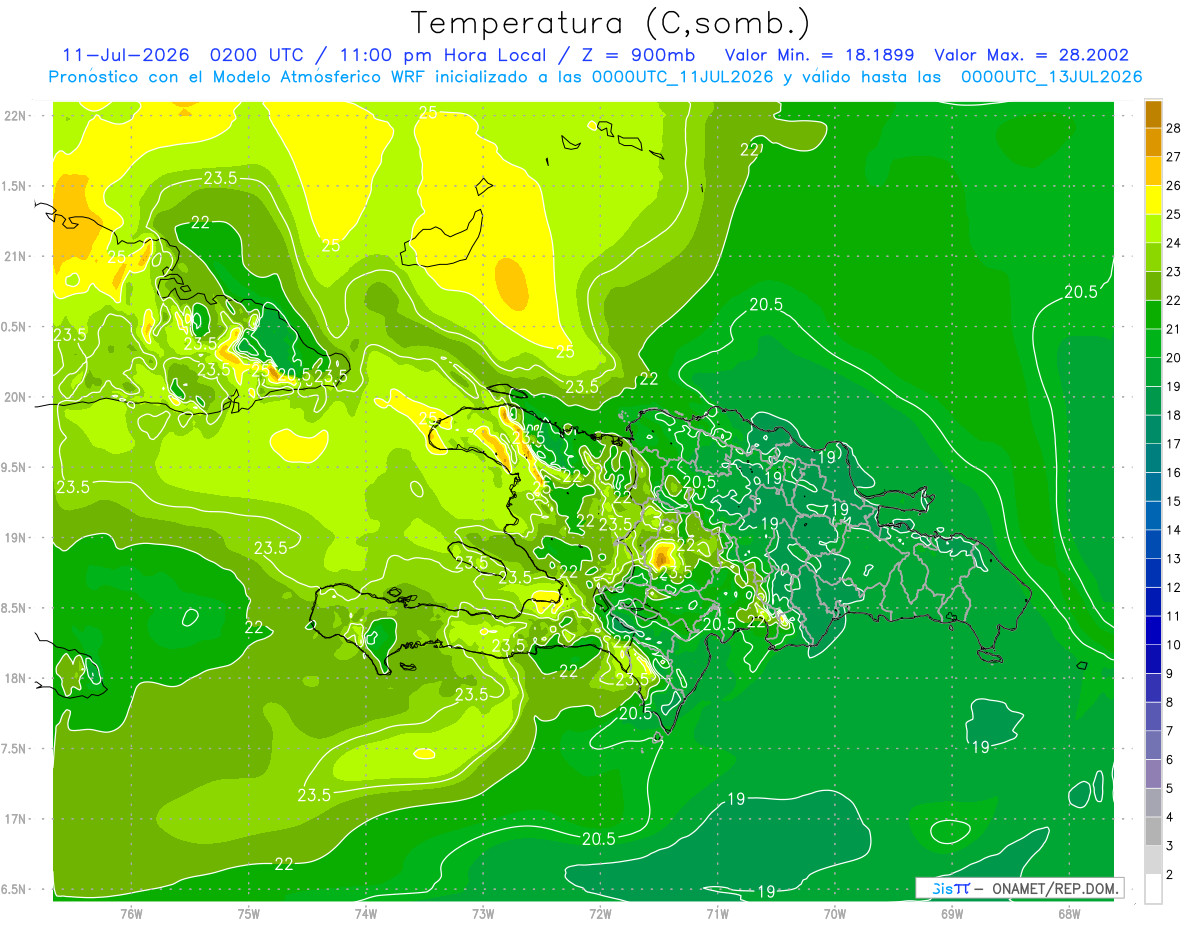
Task: Click the 70W longitude axis label
Action: tap(835, 912)
